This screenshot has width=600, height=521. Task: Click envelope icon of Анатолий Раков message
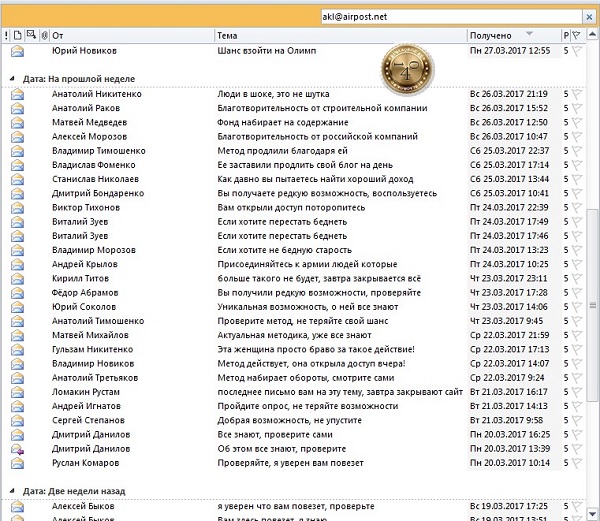tap(17, 108)
